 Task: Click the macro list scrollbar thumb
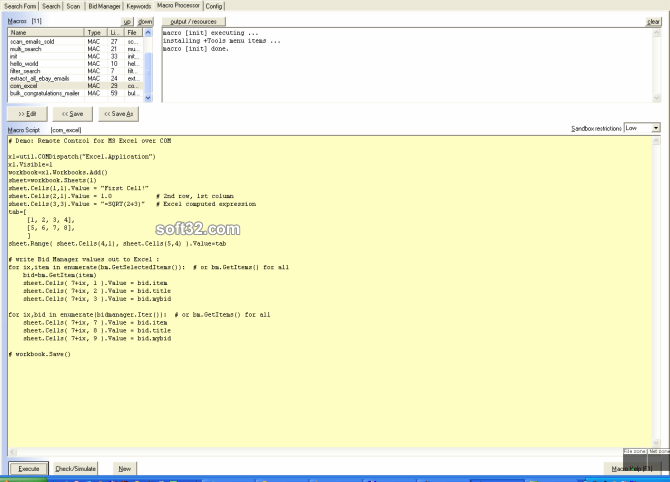(x=148, y=72)
